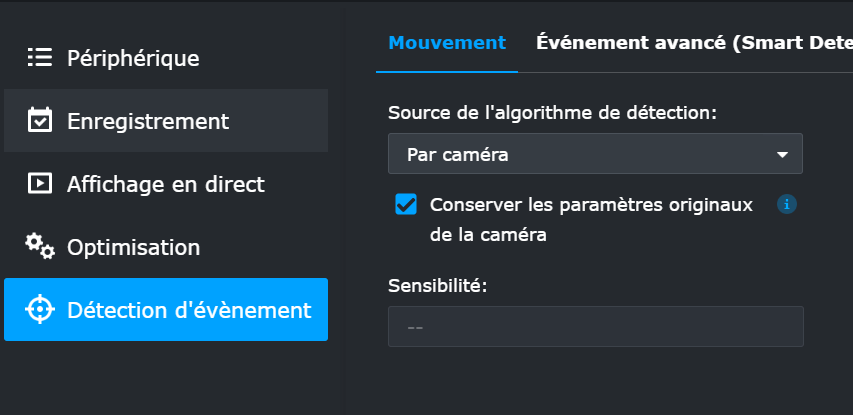Viewport: 853px width, 415px height.
Task: Click the Sensibilité label text
Action: [x=437, y=286]
